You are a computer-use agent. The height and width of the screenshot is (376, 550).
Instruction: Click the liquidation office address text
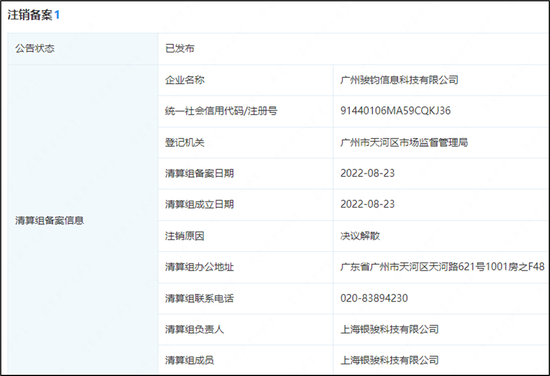pyautogui.click(x=442, y=267)
